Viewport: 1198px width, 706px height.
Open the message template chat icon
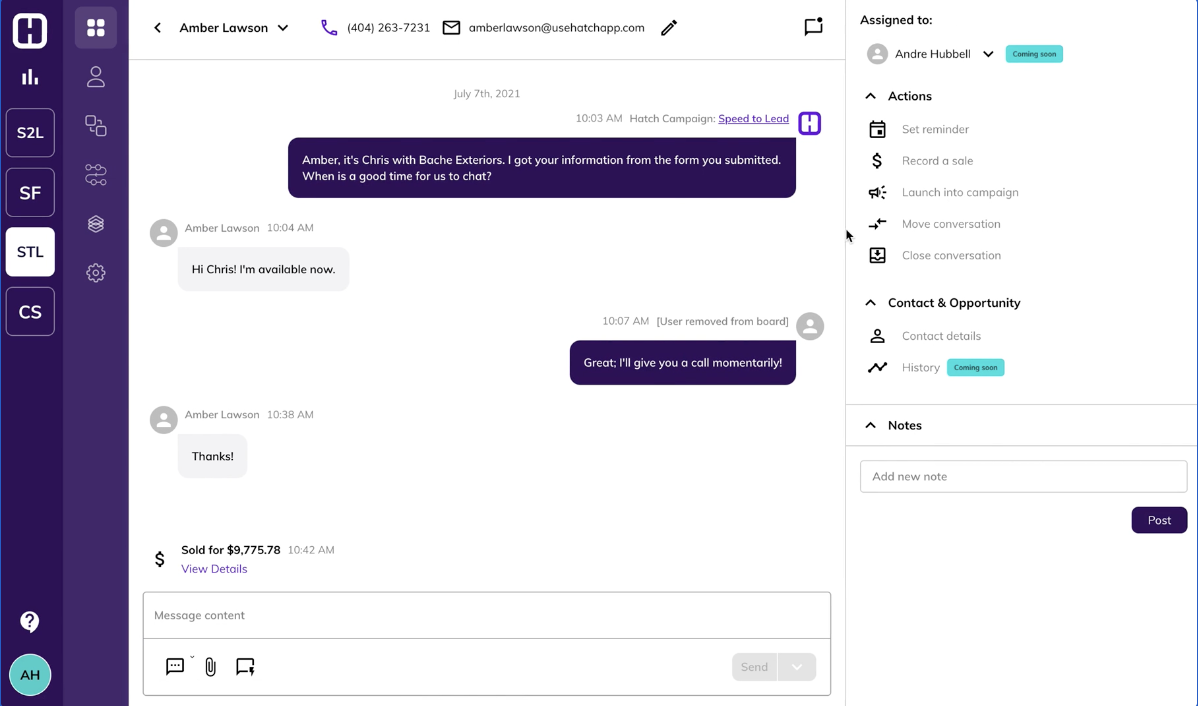(176, 666)
